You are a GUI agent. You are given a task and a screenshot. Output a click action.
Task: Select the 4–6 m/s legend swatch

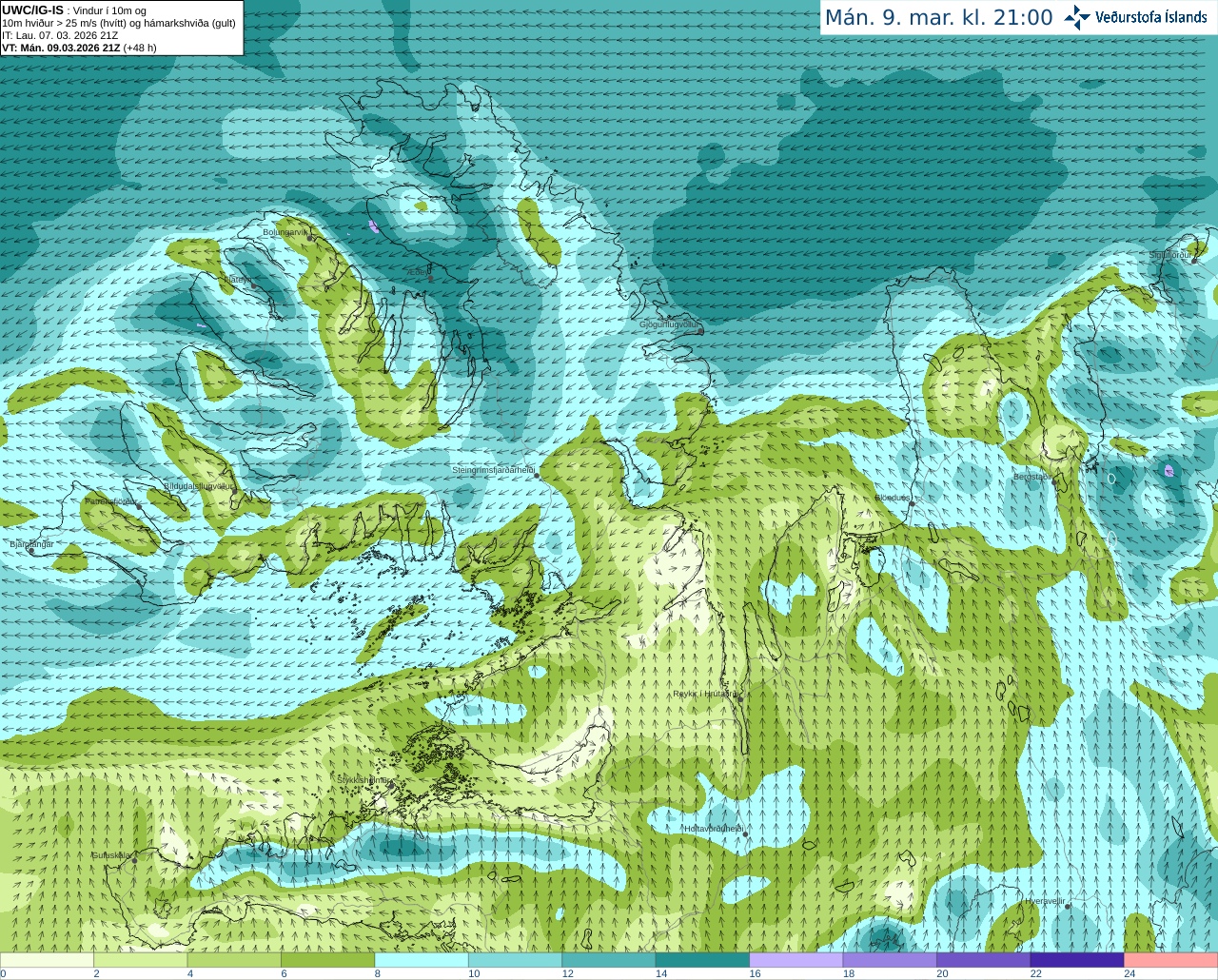[234, 960]
